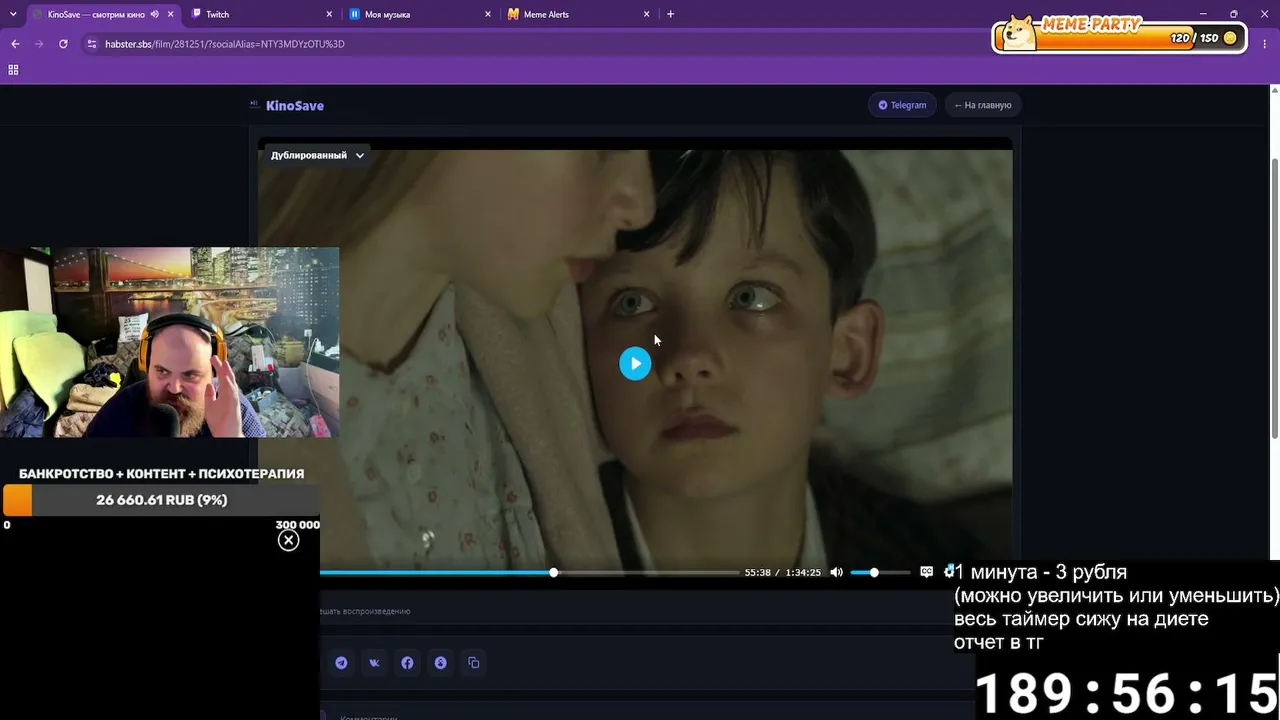Share the film via Telegram icon
This screenshot has height=720, width=1280.
pyautogui.click(x=342, y=662)
